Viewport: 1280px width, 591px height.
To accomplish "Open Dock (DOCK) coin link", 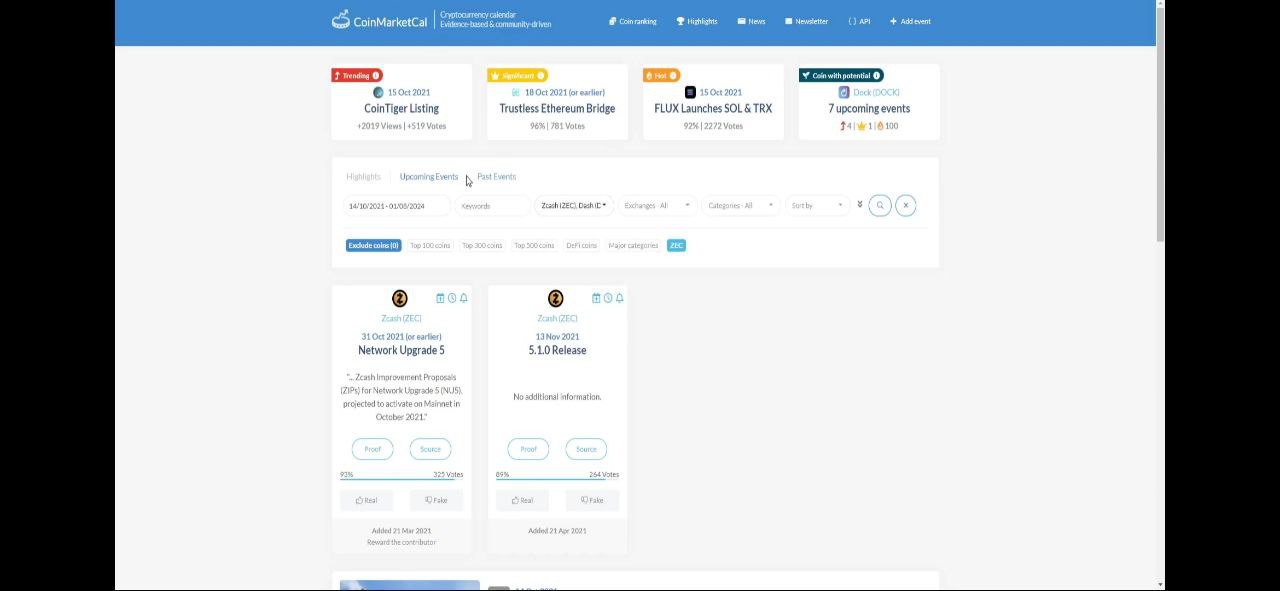I will 876,92.
